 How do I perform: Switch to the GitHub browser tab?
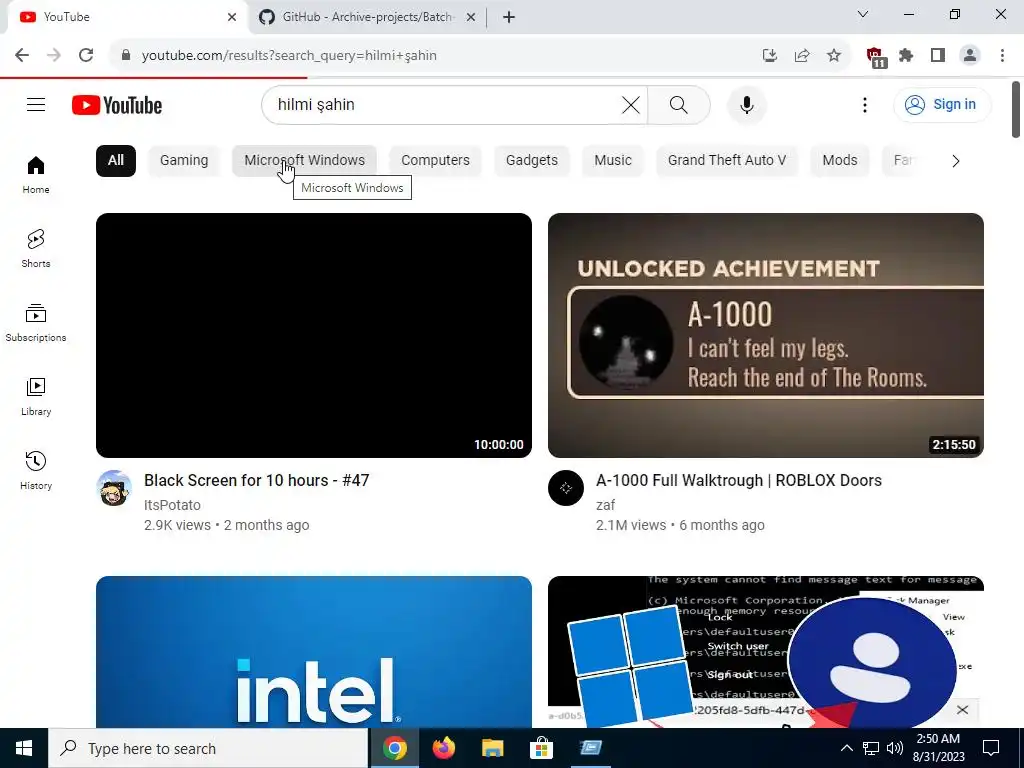[366, 17]
